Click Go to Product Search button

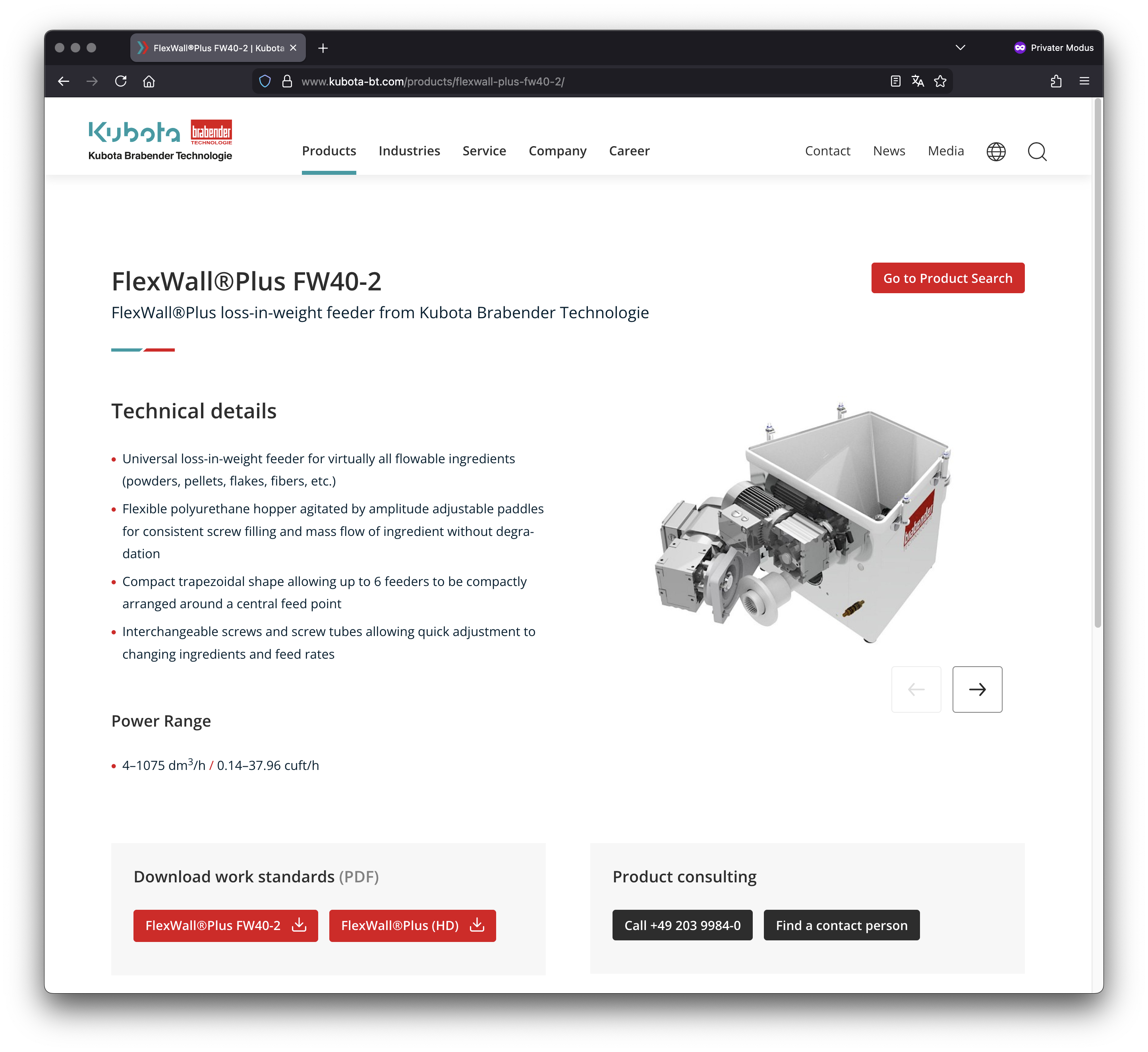[947, 278]
